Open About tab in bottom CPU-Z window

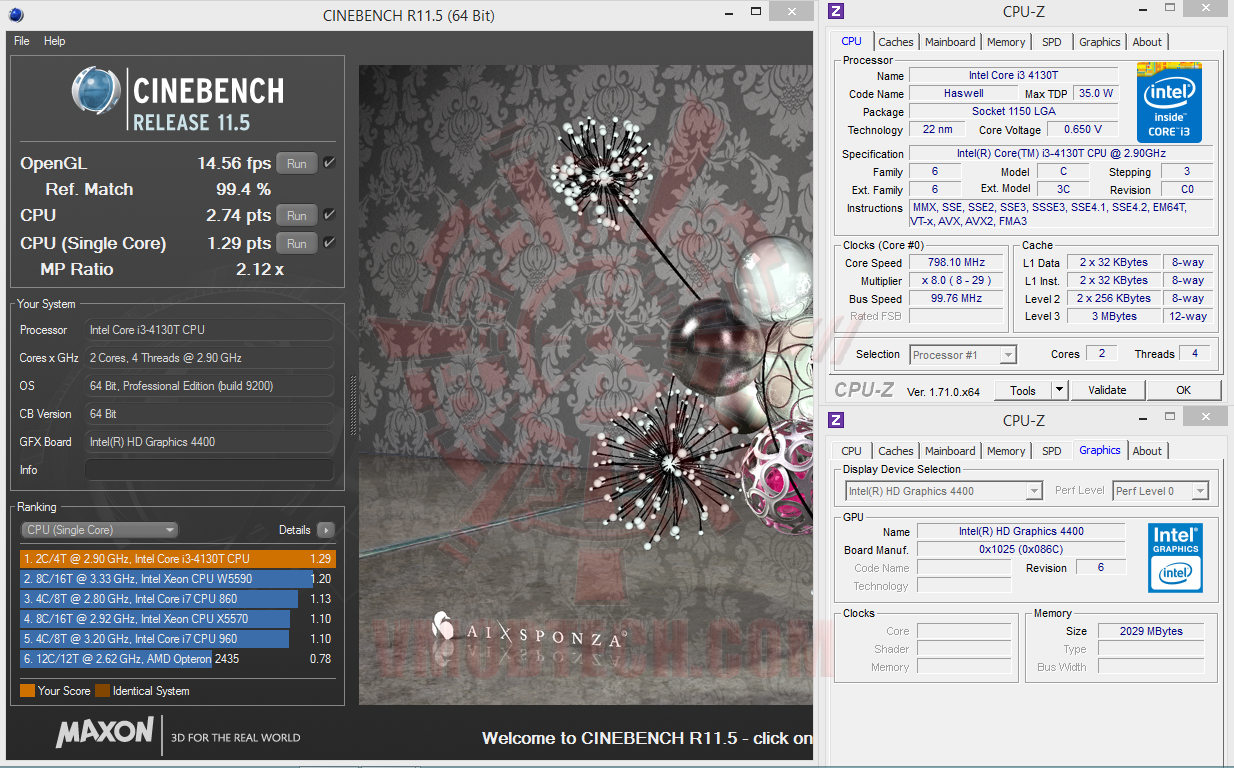1148,451
